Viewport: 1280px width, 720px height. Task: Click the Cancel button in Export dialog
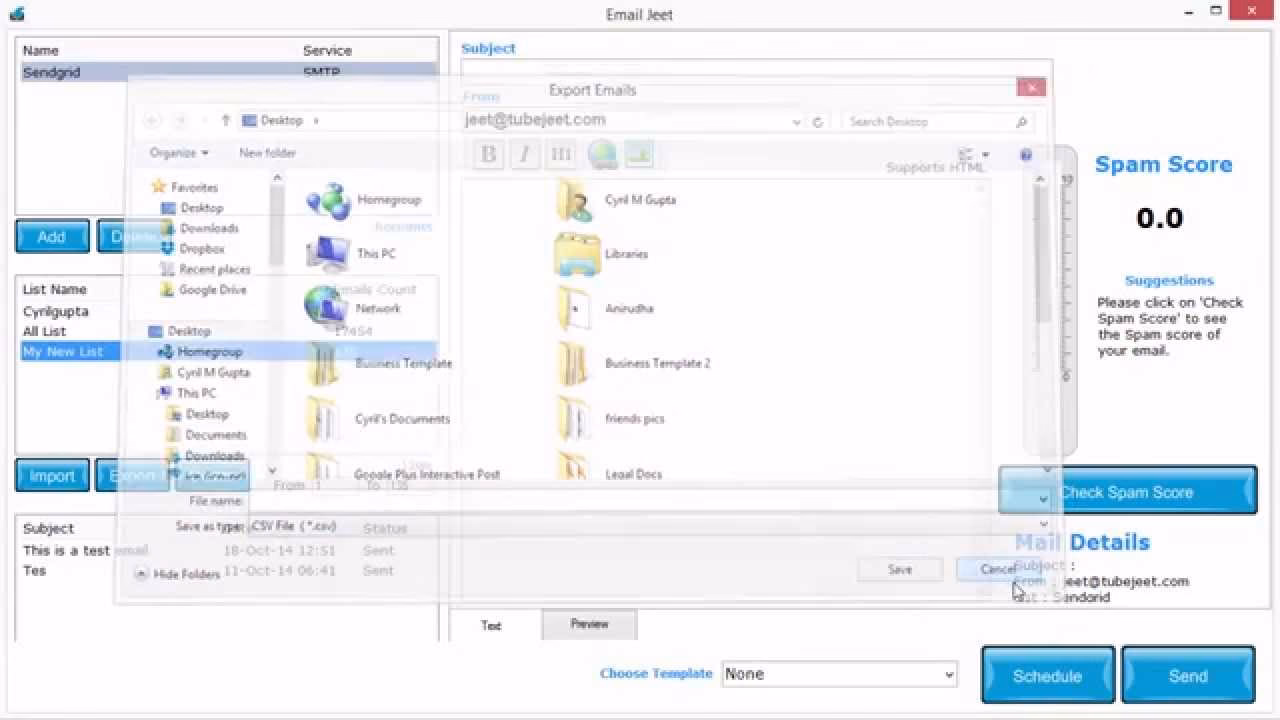[x=998, y=569]
